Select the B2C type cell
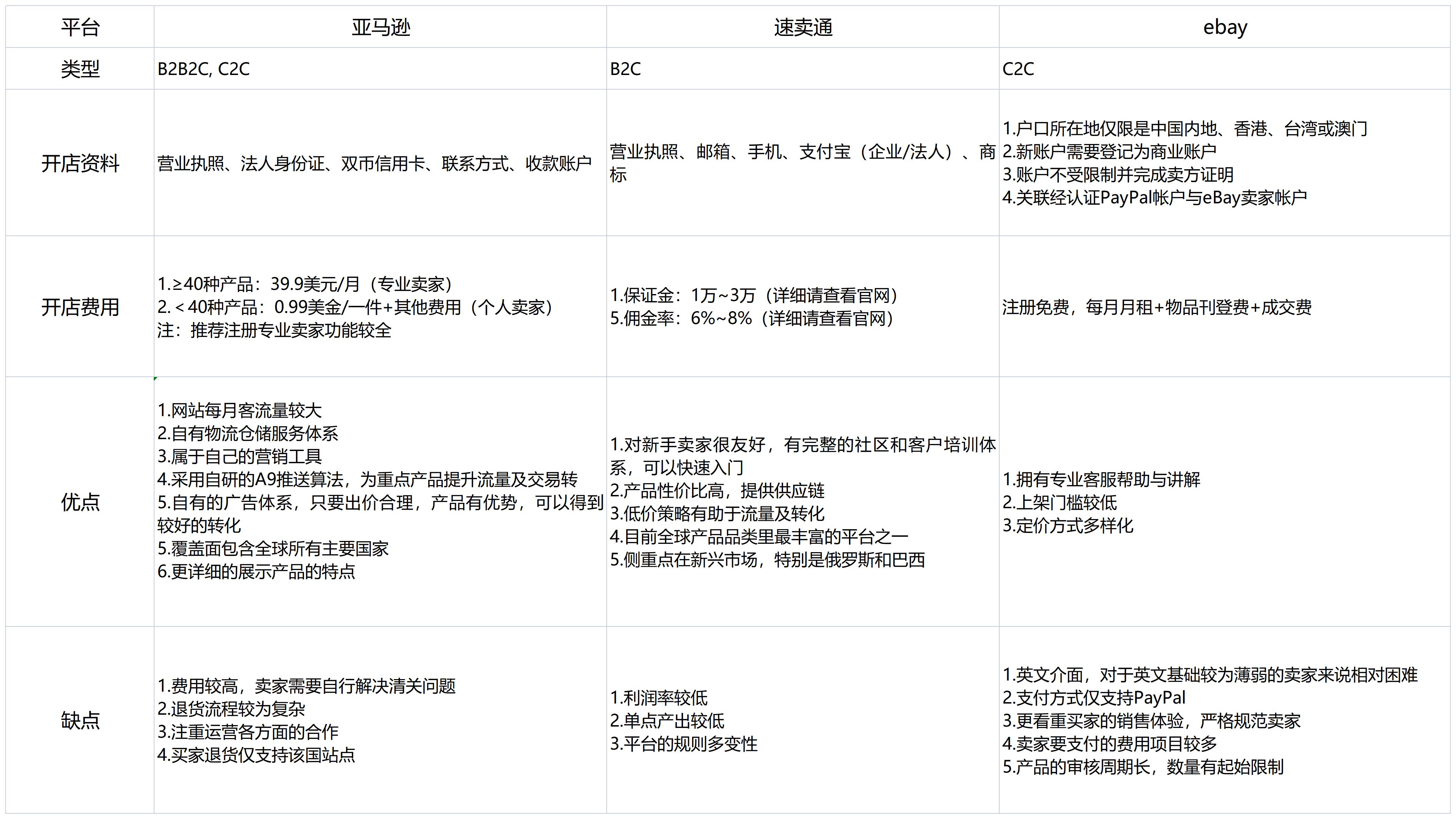Screen dimensions: 1456x819 tap(802, 68)
